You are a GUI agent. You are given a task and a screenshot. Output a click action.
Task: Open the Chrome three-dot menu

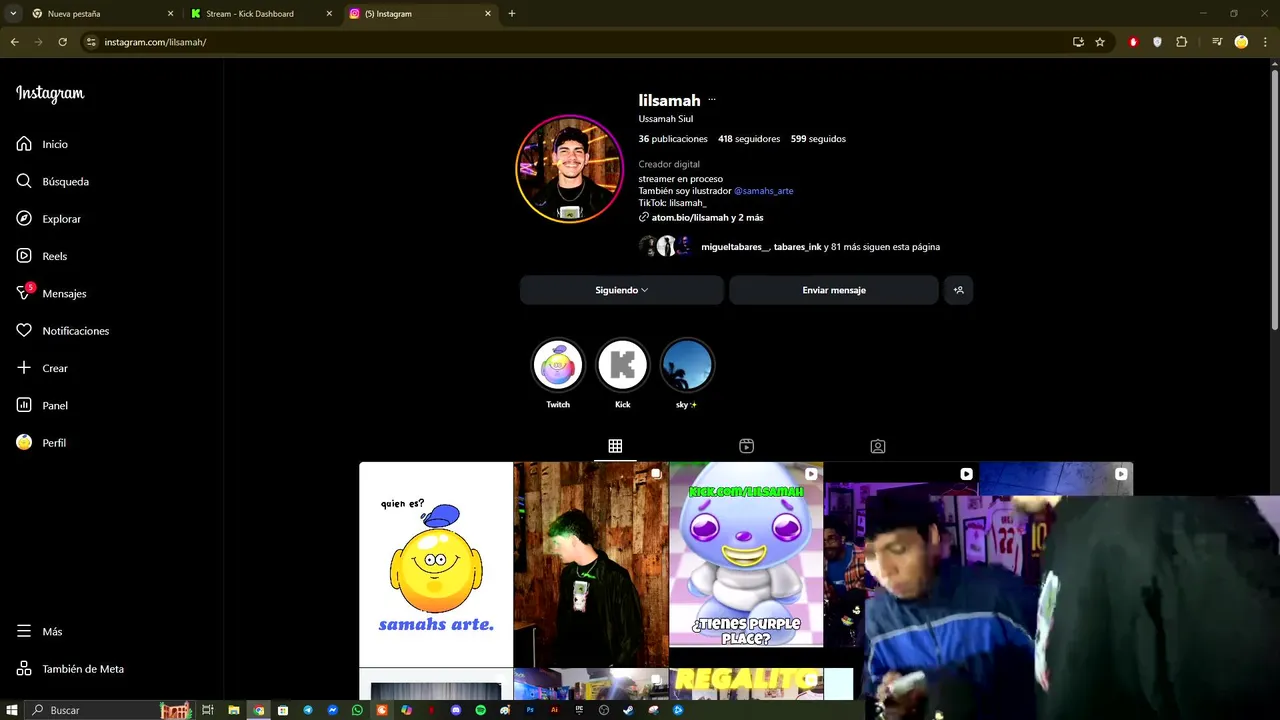[x=1266, y=42]
